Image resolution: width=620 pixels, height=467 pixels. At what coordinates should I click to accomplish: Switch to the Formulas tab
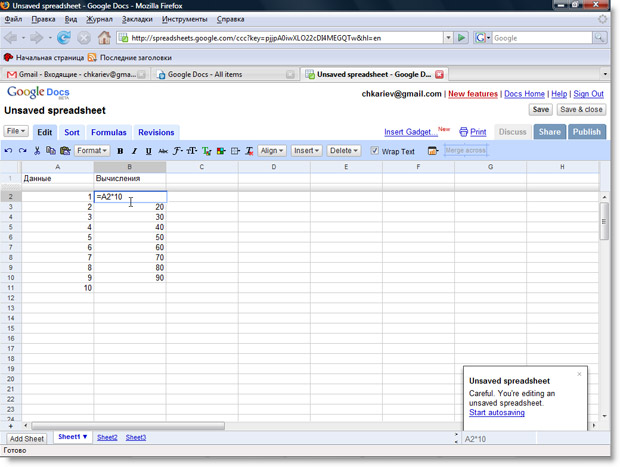pyautogui.click(x=109, y=132)
